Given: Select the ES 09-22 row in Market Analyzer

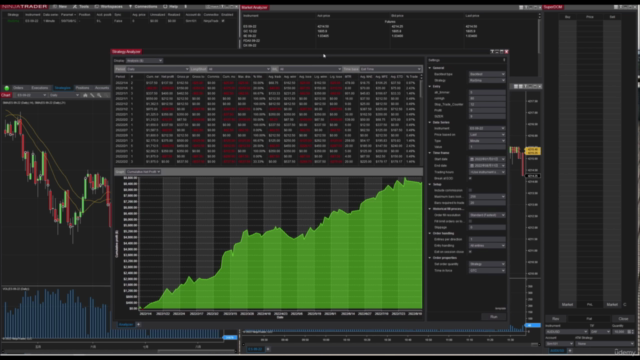Looking at the screenshot, I should pos(390,26).
